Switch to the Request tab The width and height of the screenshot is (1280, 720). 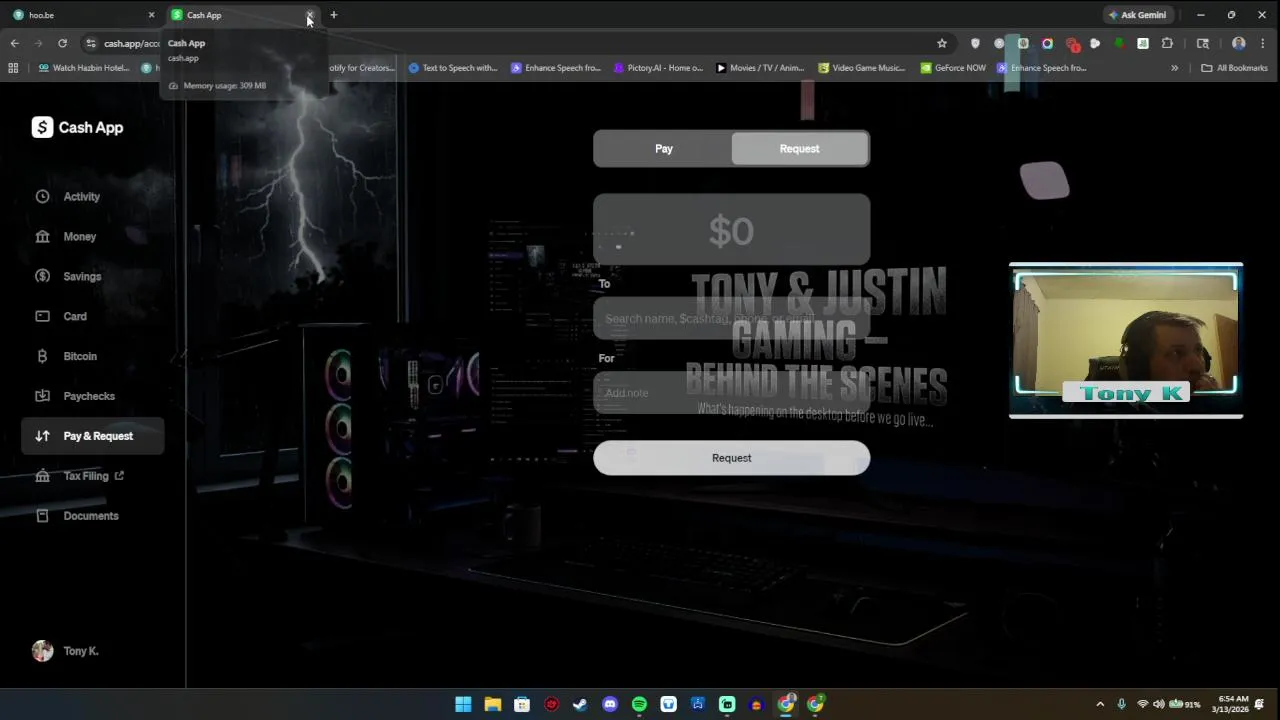(x=799, y=149)
